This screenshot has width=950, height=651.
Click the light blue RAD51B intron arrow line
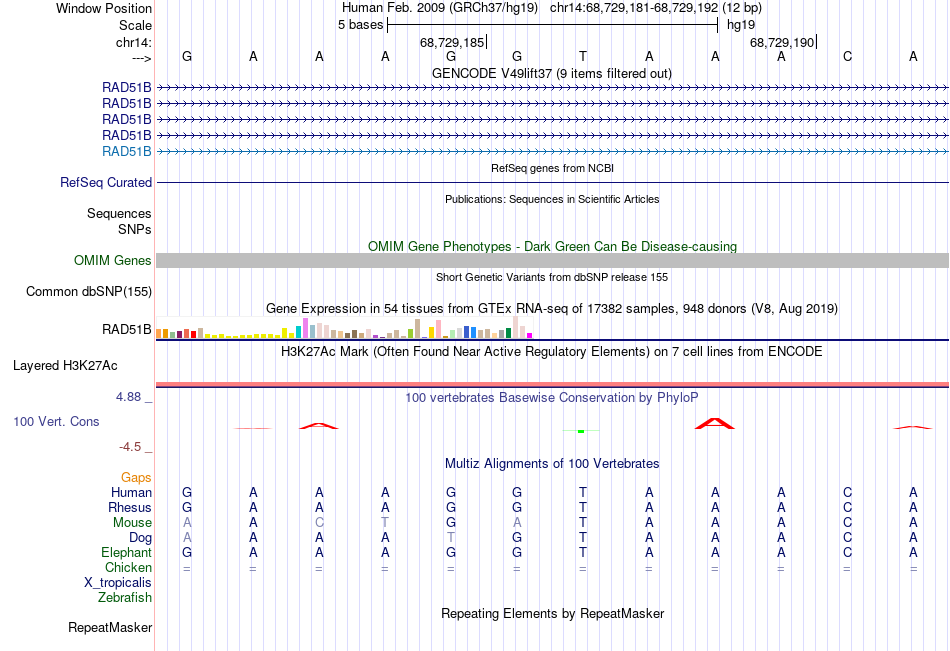click(x=552, y=152)
